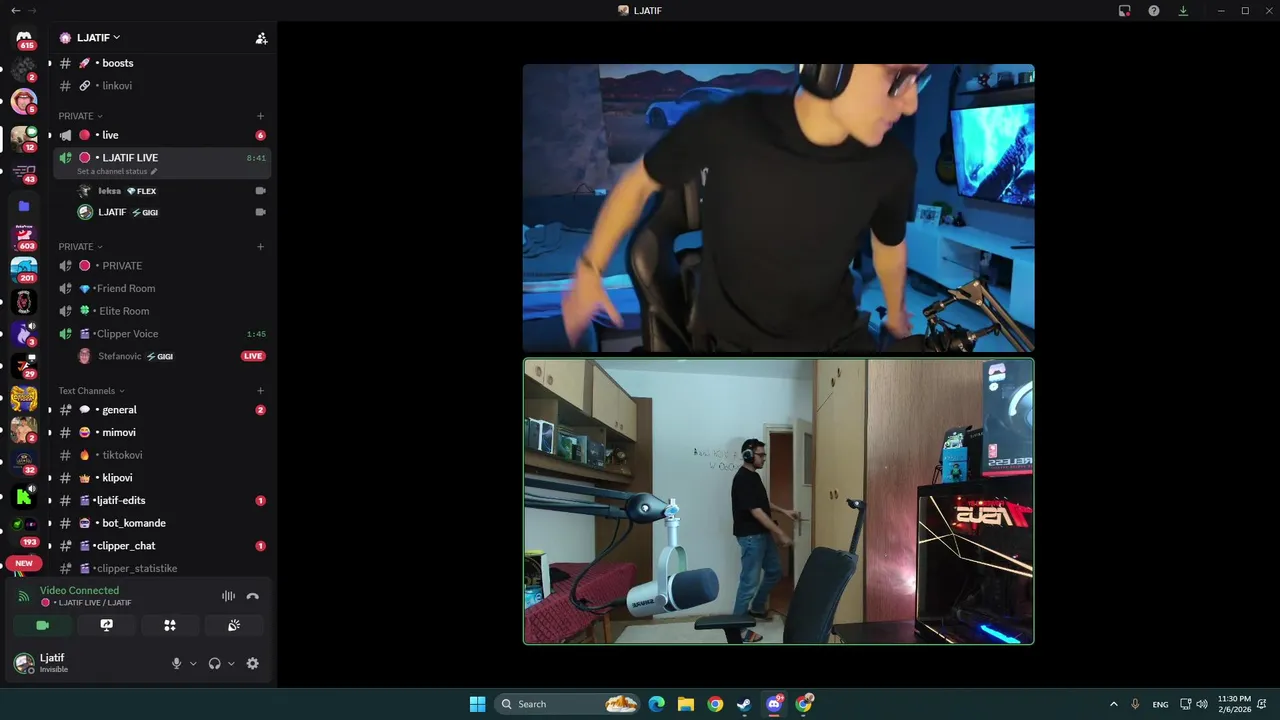Join the Friend Room voice channel
The height and width of the screenshot is (720, 1280).
pyautogui.click(x=162, y=288)
